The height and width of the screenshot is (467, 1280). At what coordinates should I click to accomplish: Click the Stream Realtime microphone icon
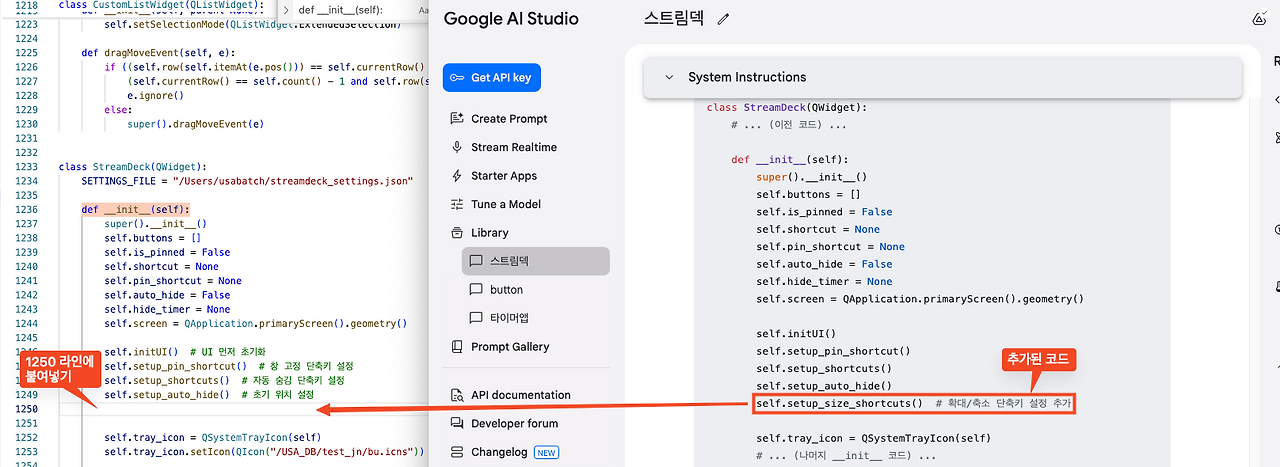[x=457, y=147]
